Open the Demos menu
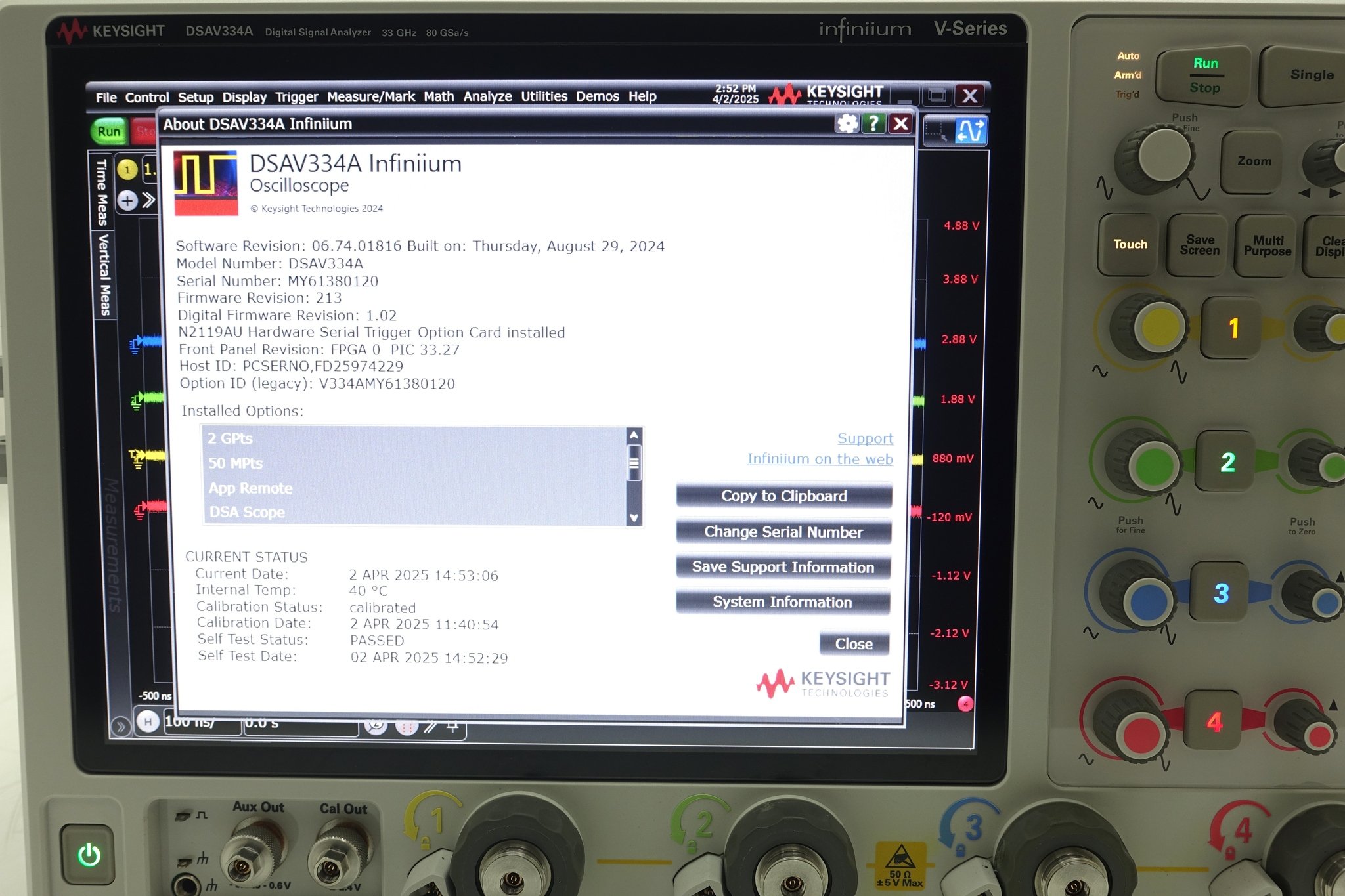The image size is (1345, 896). point(598,96)
